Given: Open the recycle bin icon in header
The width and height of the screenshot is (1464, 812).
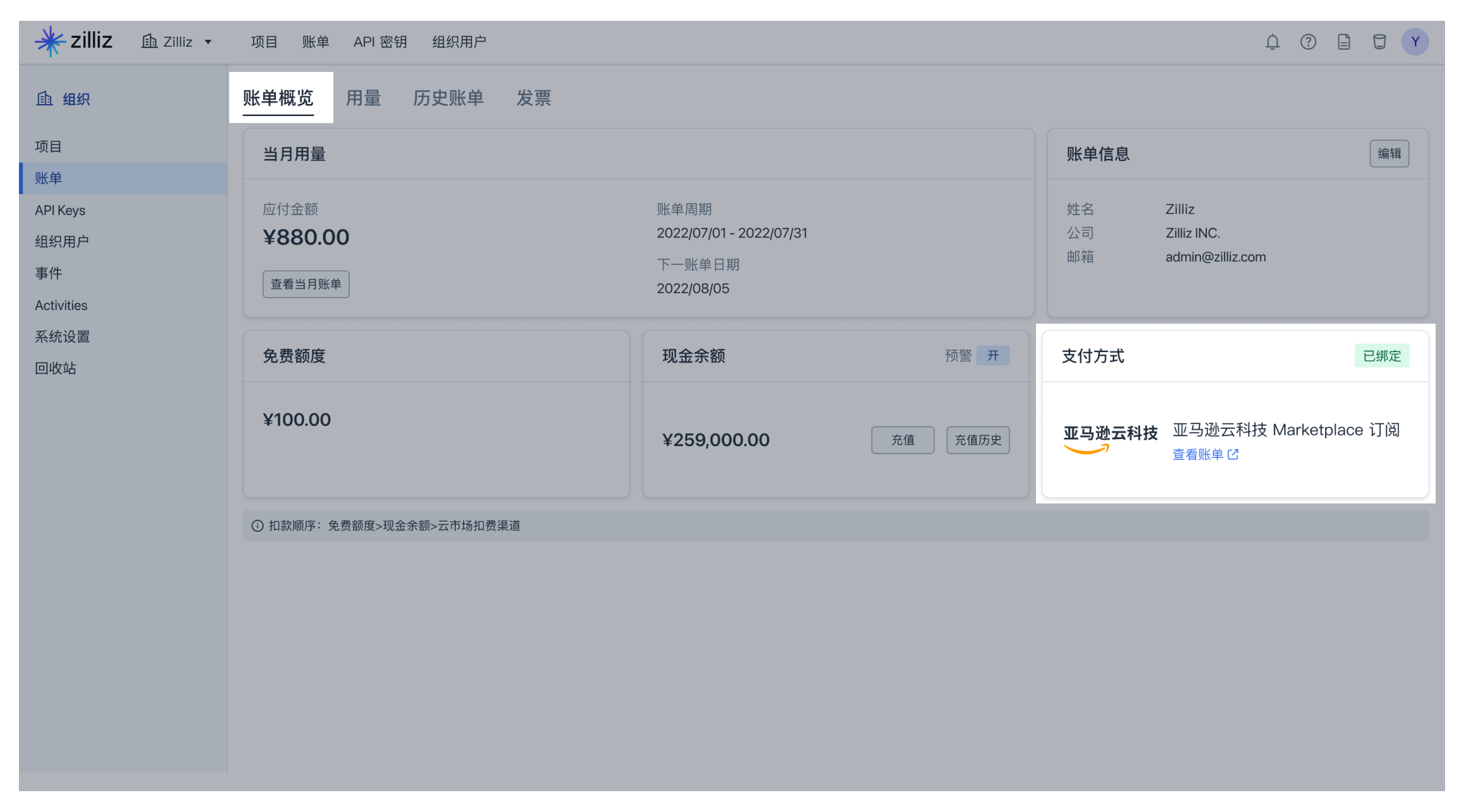Looking at the screenshot, I should click(x=1379, y=42).
